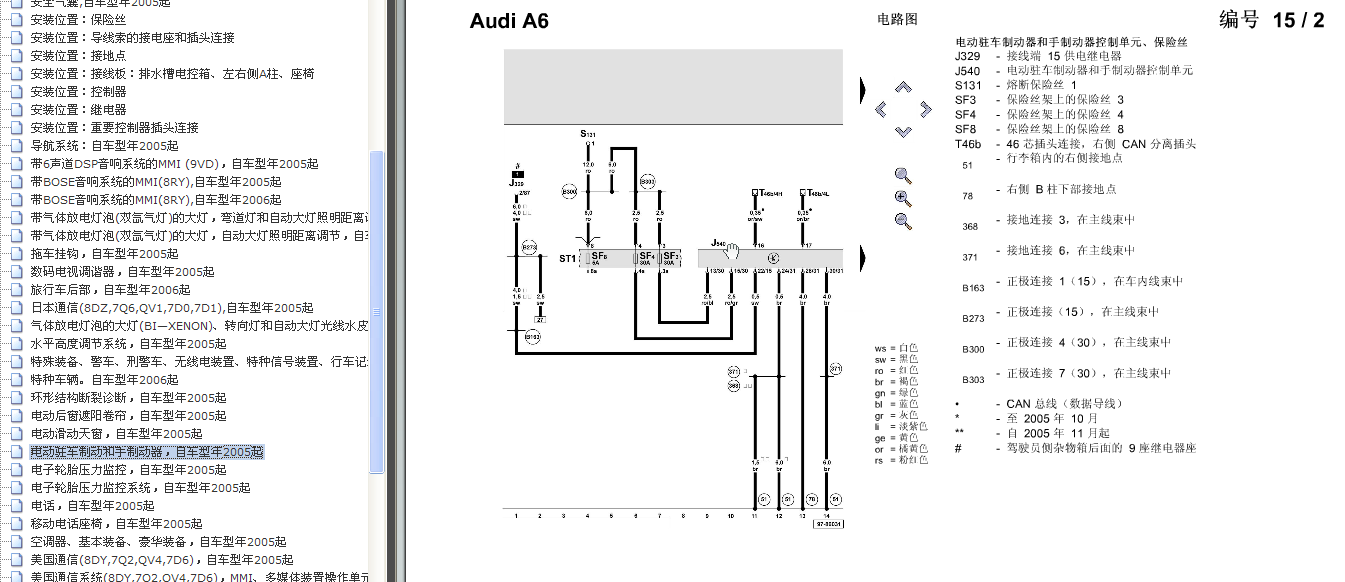The image size is (1345, 582).
Task: Click document icon beside 安装位置：继电器
Action: click(15, 109)
